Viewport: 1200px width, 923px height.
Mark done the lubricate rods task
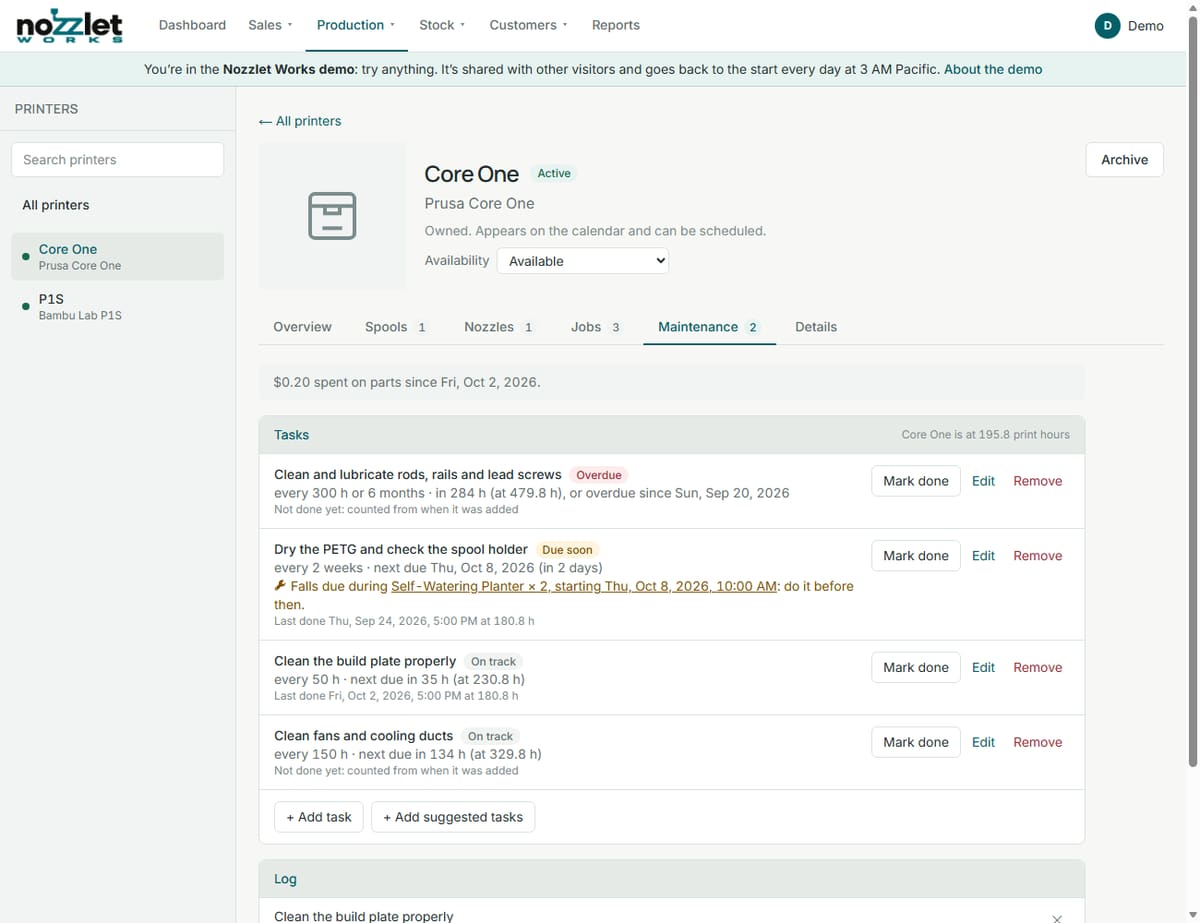pos(916,481)
